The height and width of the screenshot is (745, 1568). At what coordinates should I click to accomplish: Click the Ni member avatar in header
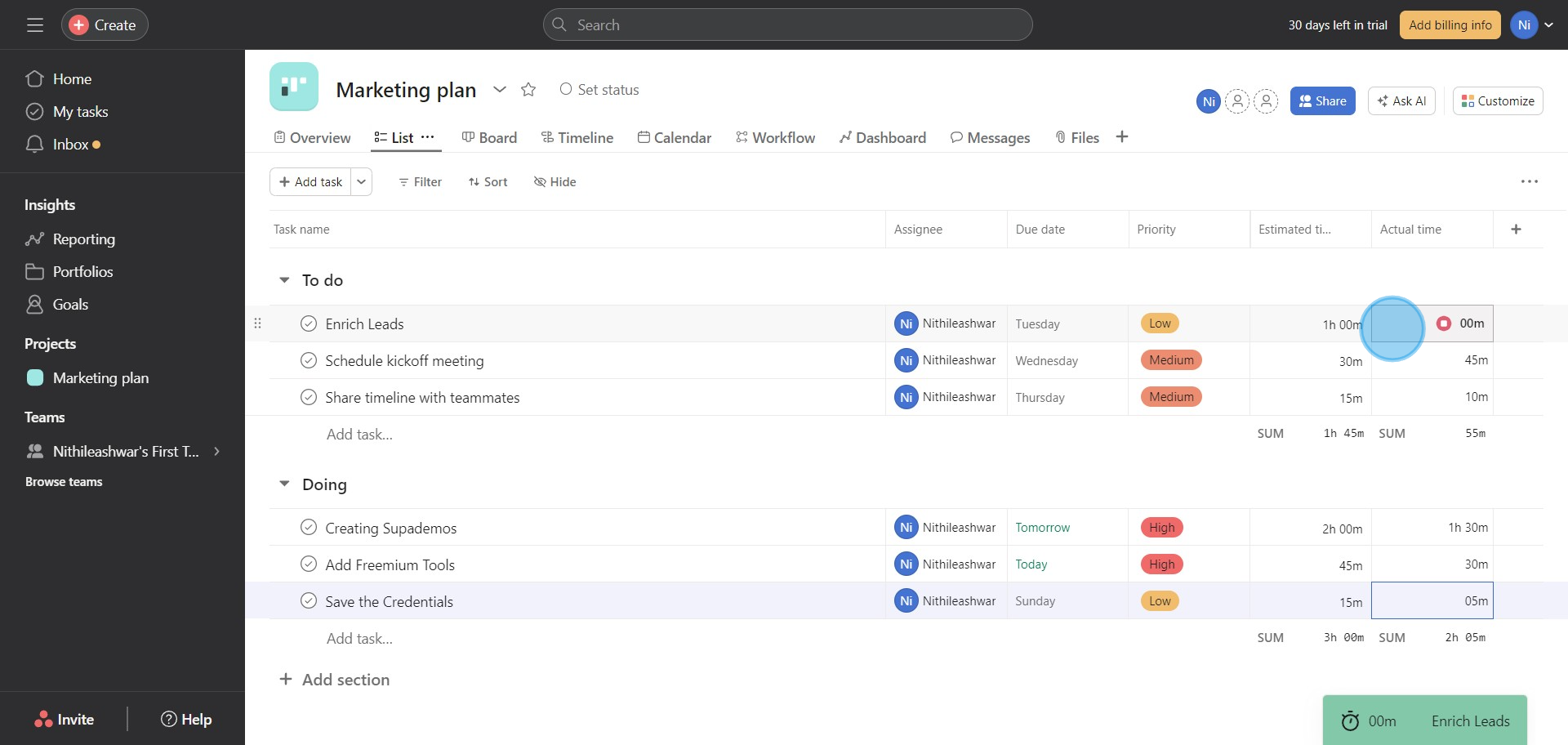1209,101
